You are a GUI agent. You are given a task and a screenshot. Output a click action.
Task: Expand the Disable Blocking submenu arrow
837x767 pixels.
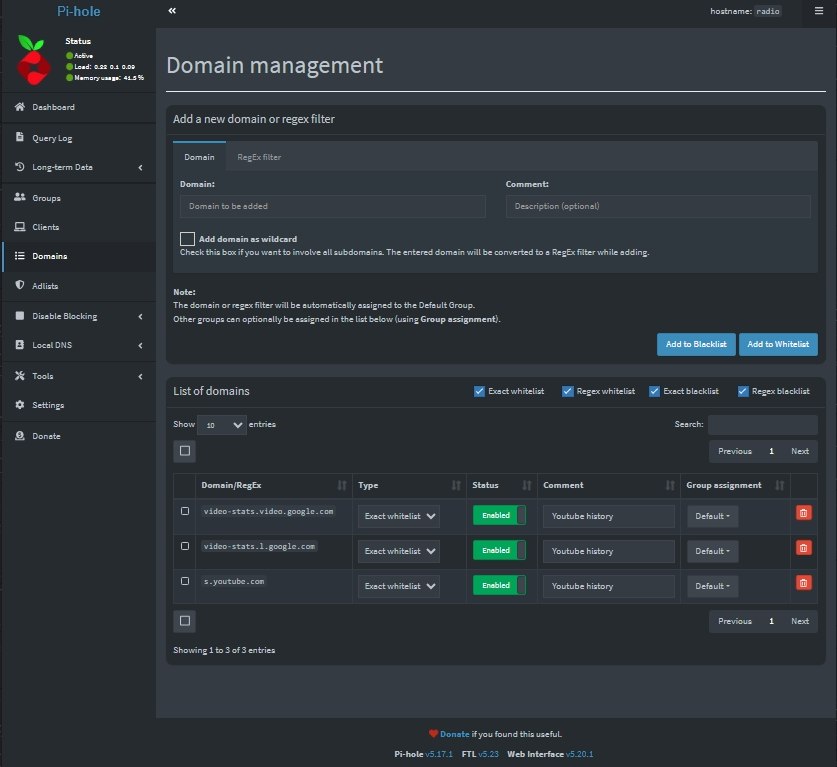140,317
